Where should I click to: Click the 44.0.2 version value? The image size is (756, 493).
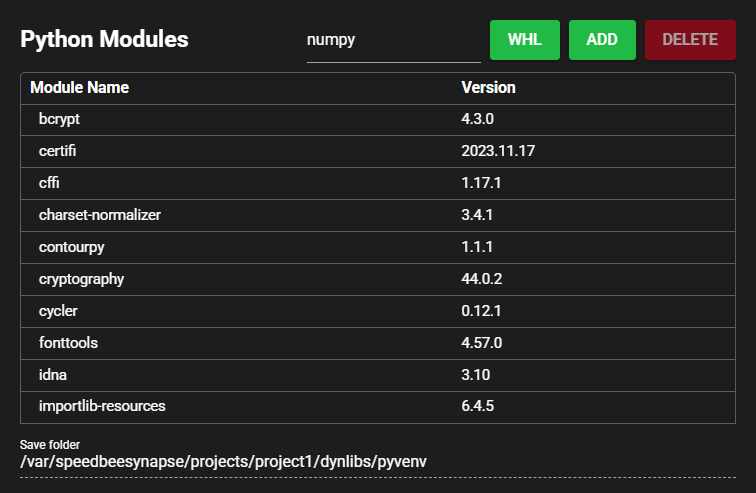pyautogui.click(x=481, y=279)
